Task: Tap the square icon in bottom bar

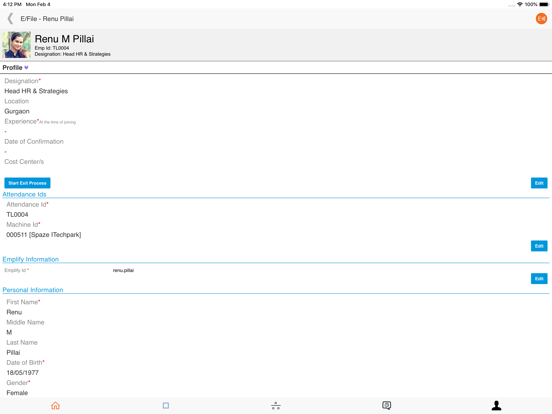Action: click(x=166, y=406)
